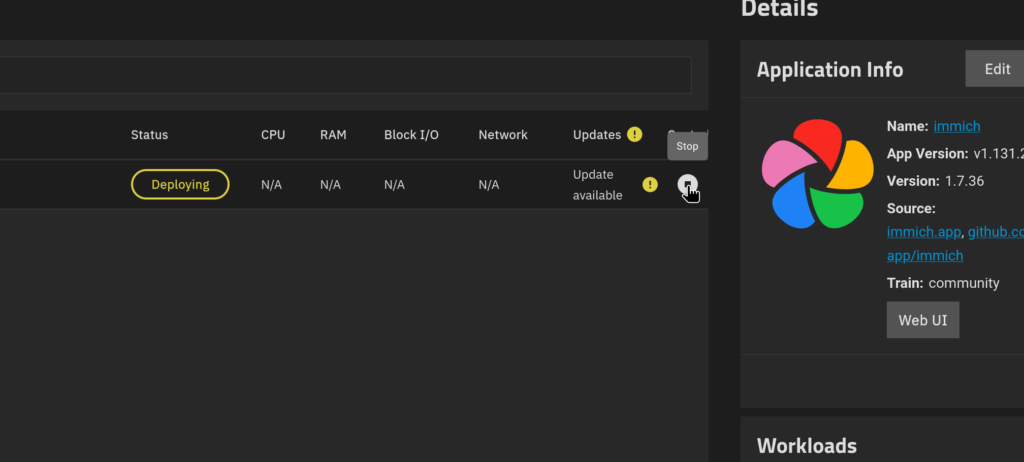Open the Edit button in Application Info
The width and height of the screenshot is (1024, 462).
tap(995, 69)
